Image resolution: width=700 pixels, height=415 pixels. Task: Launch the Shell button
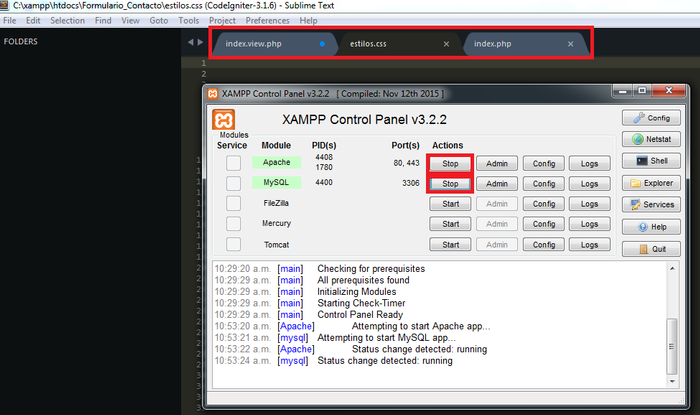tap(651, 161)
